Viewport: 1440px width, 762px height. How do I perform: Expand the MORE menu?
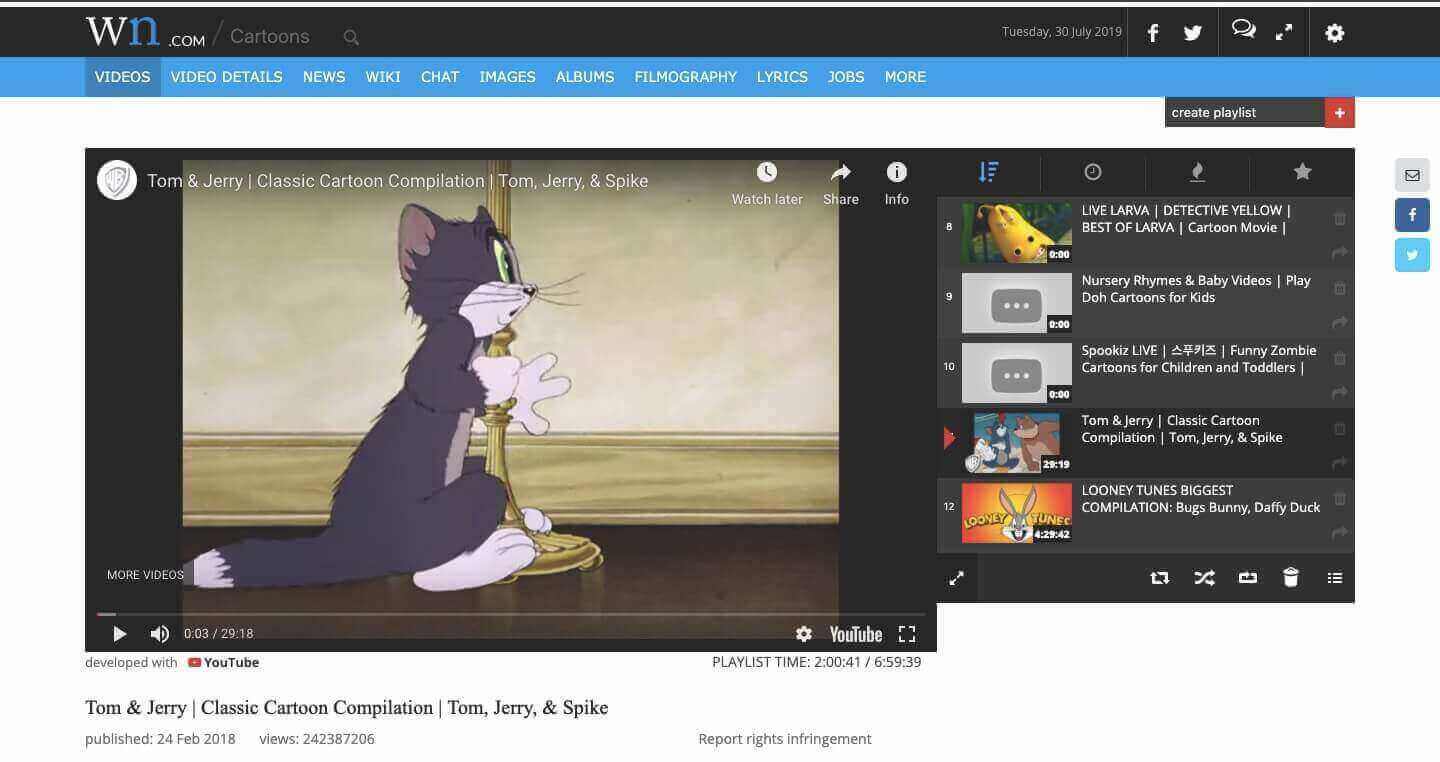point(905,77)
